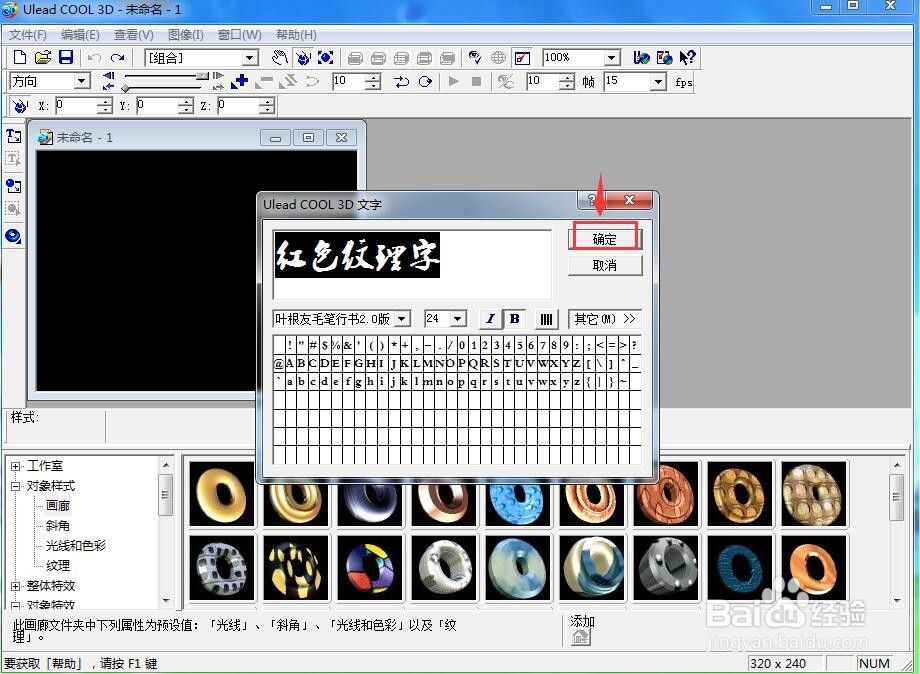Image resolution: width=920 pixels, height=674 pixels.
Task: Click the timeline frame slider track
Action: [163, 76]
